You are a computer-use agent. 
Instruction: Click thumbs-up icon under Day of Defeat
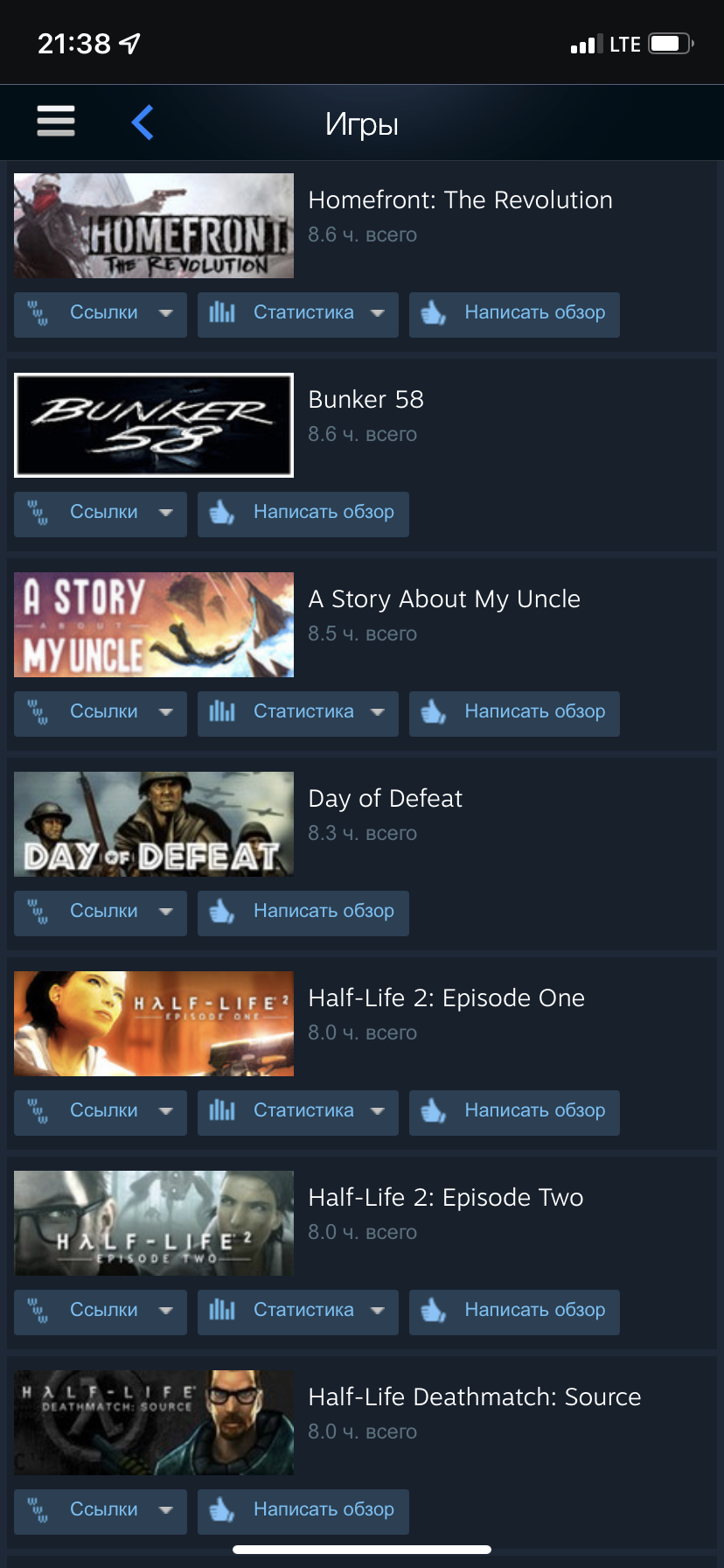click(x=222, y=911)
